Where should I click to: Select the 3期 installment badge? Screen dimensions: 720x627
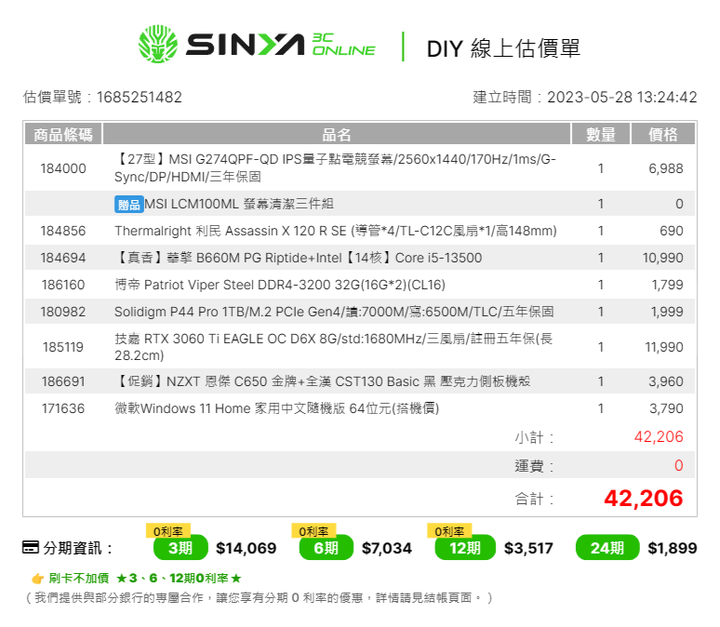tap(180, 548)
